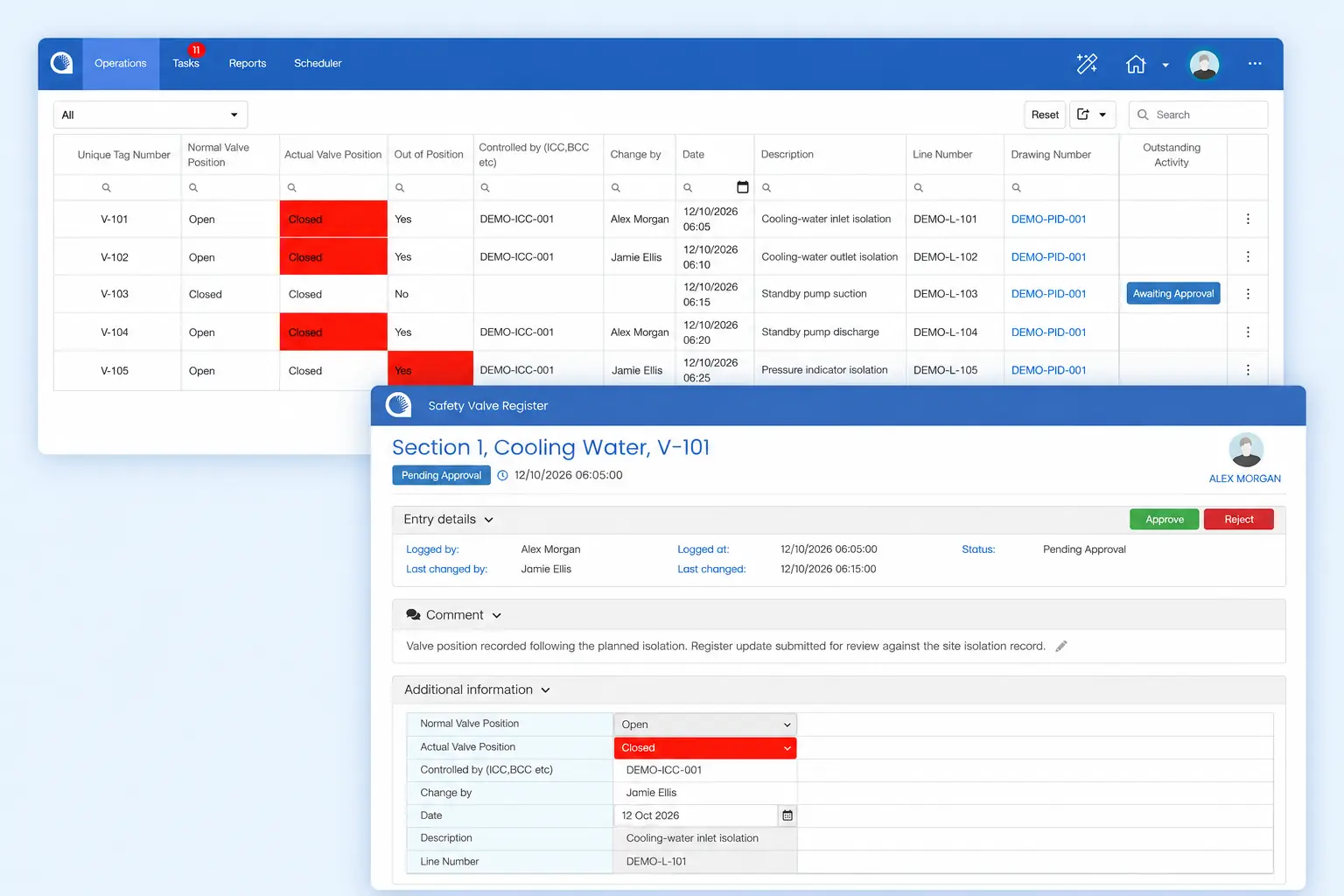Click the Safety Valve Register logo icon
The height and width of the screenshot is (896, 1344).
tap(398, 405)
